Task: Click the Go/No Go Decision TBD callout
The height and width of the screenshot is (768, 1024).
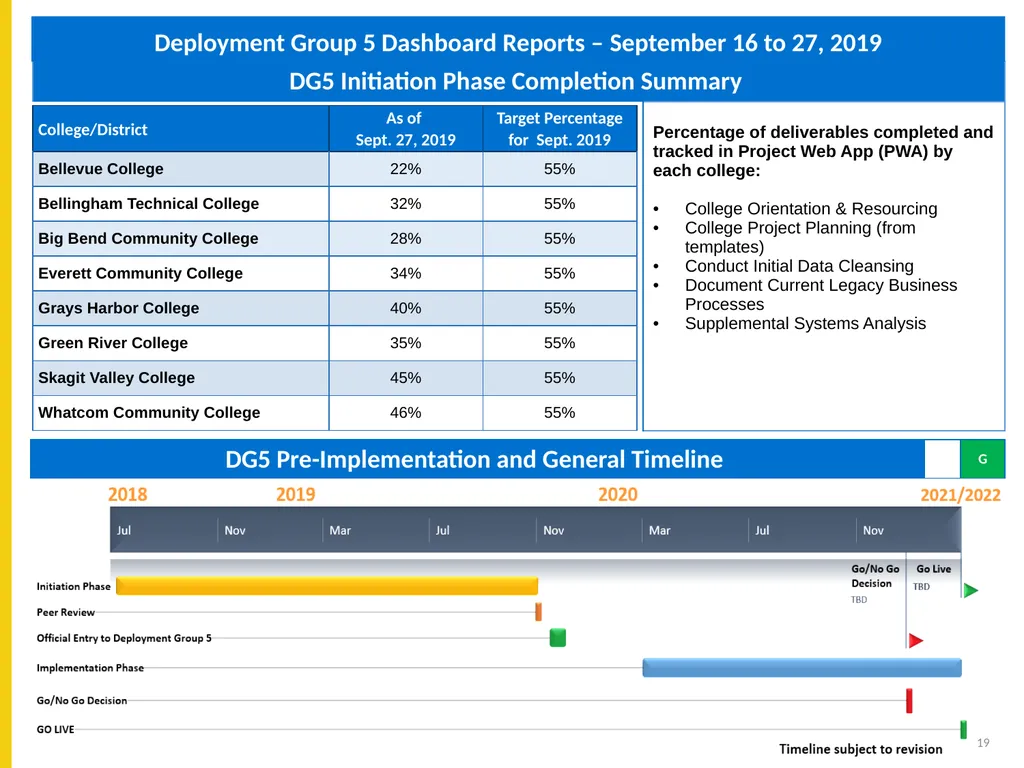Action: pos(875,583)
